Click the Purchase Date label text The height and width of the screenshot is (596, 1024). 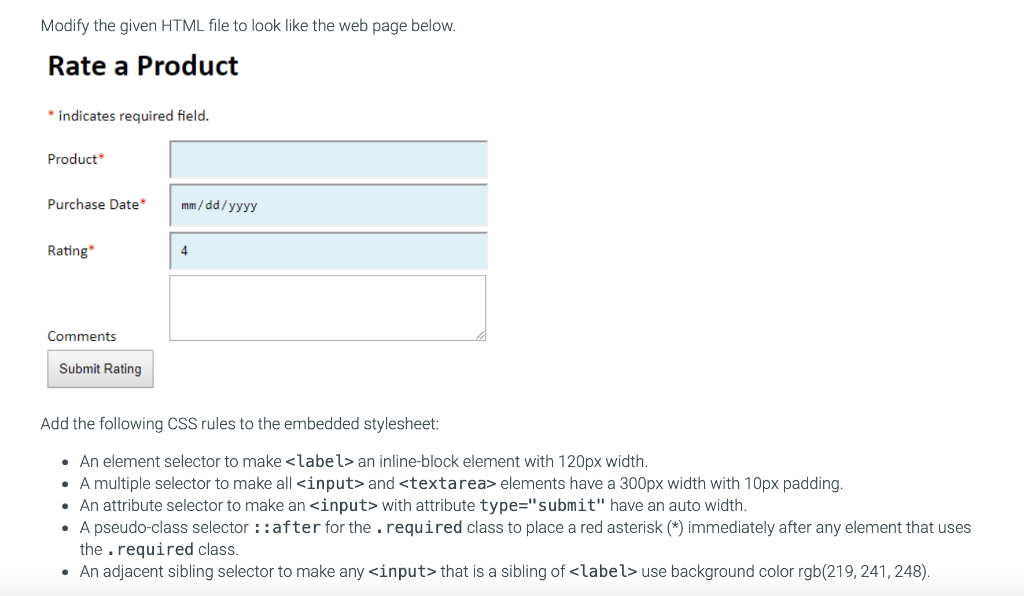click(x=93, y=204)
